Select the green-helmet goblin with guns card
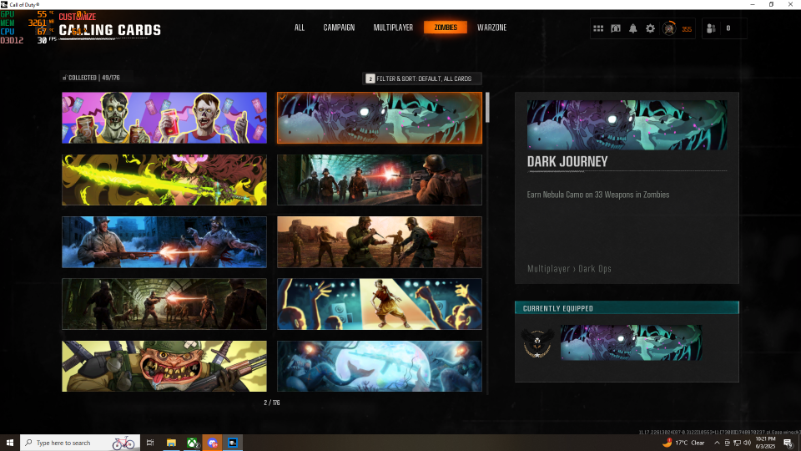 tap(164, 366)
